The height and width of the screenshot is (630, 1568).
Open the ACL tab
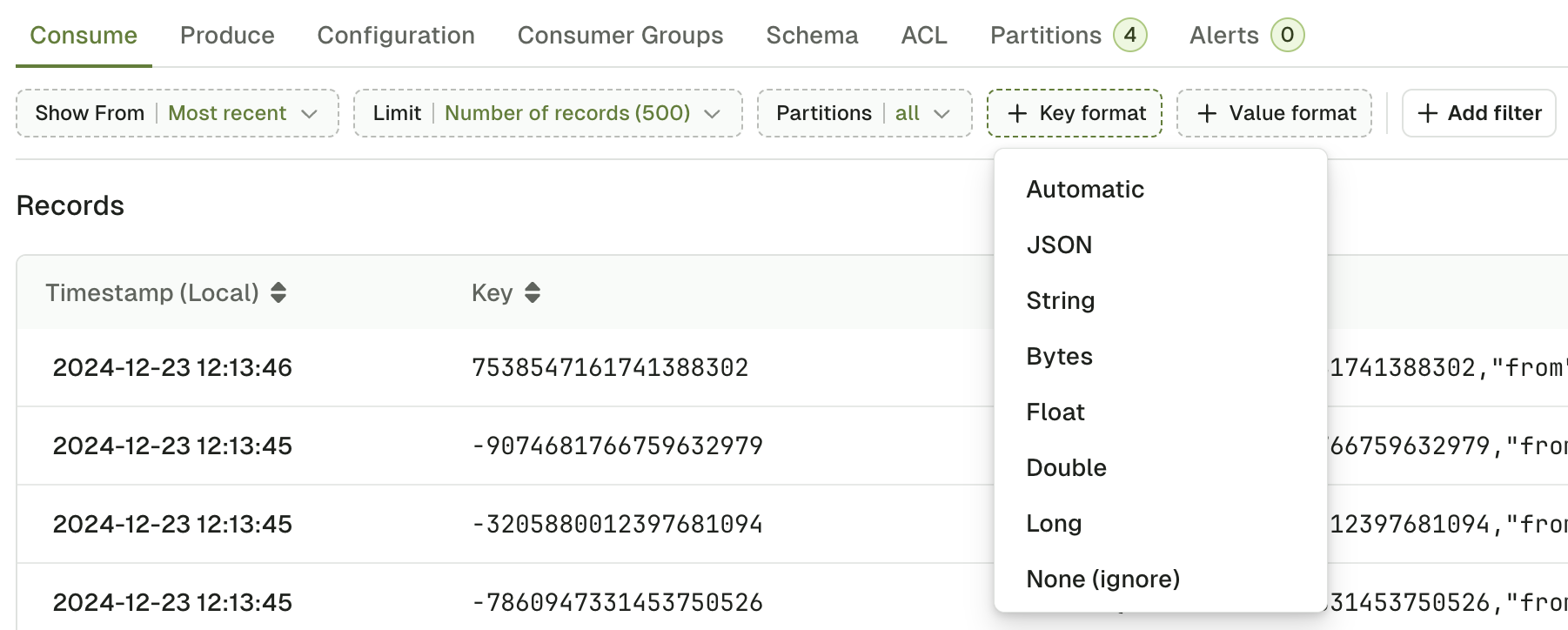pyautogui.click(x=924, y=35)
